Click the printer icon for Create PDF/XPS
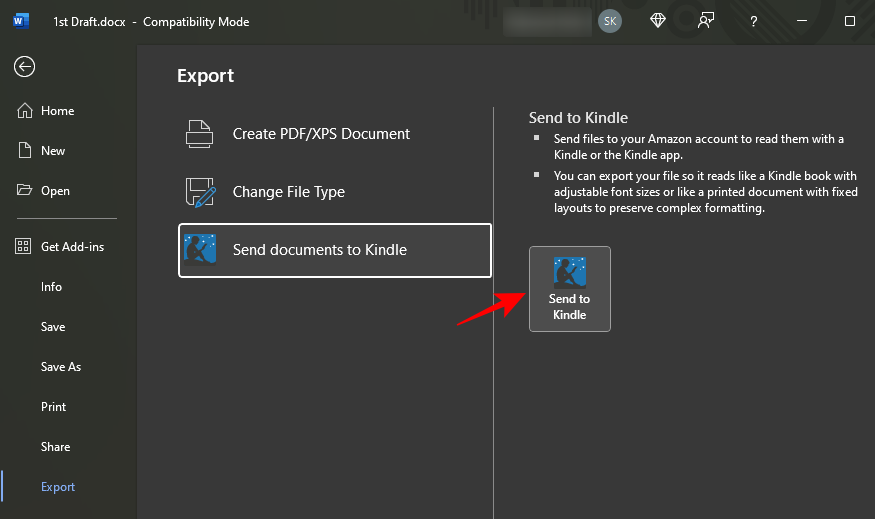The image size is (875, 519). click(x=200, y=134)
